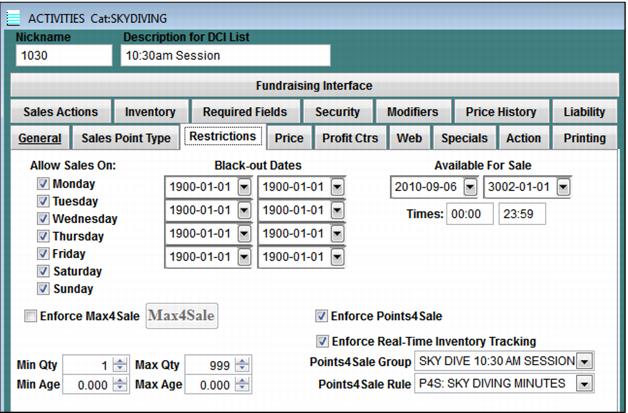This screenshot has width=628, height=413.
Task: Click the Max4Sale button
Action: 182,316
